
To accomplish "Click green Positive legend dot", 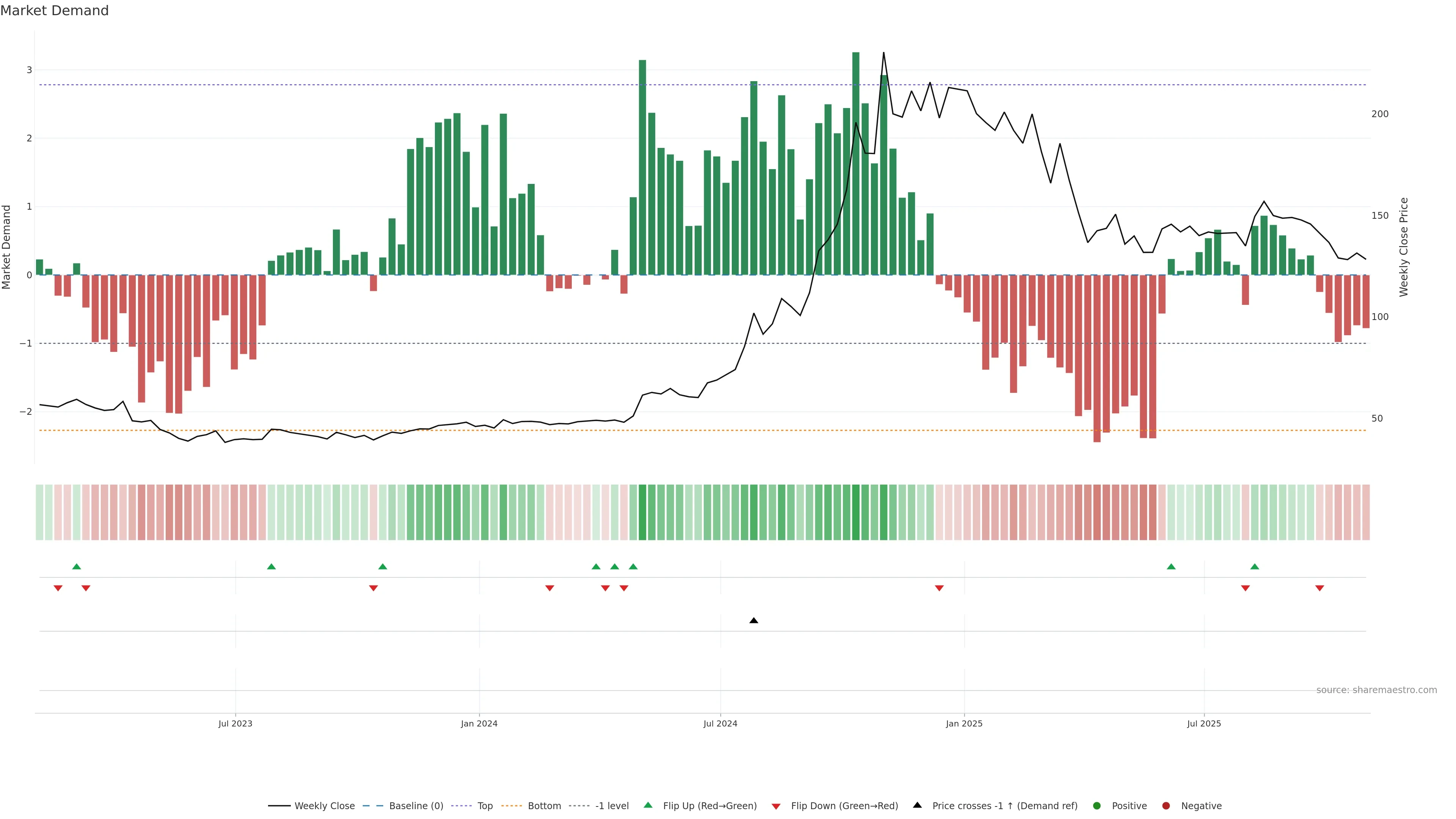I will (1097, 805).
